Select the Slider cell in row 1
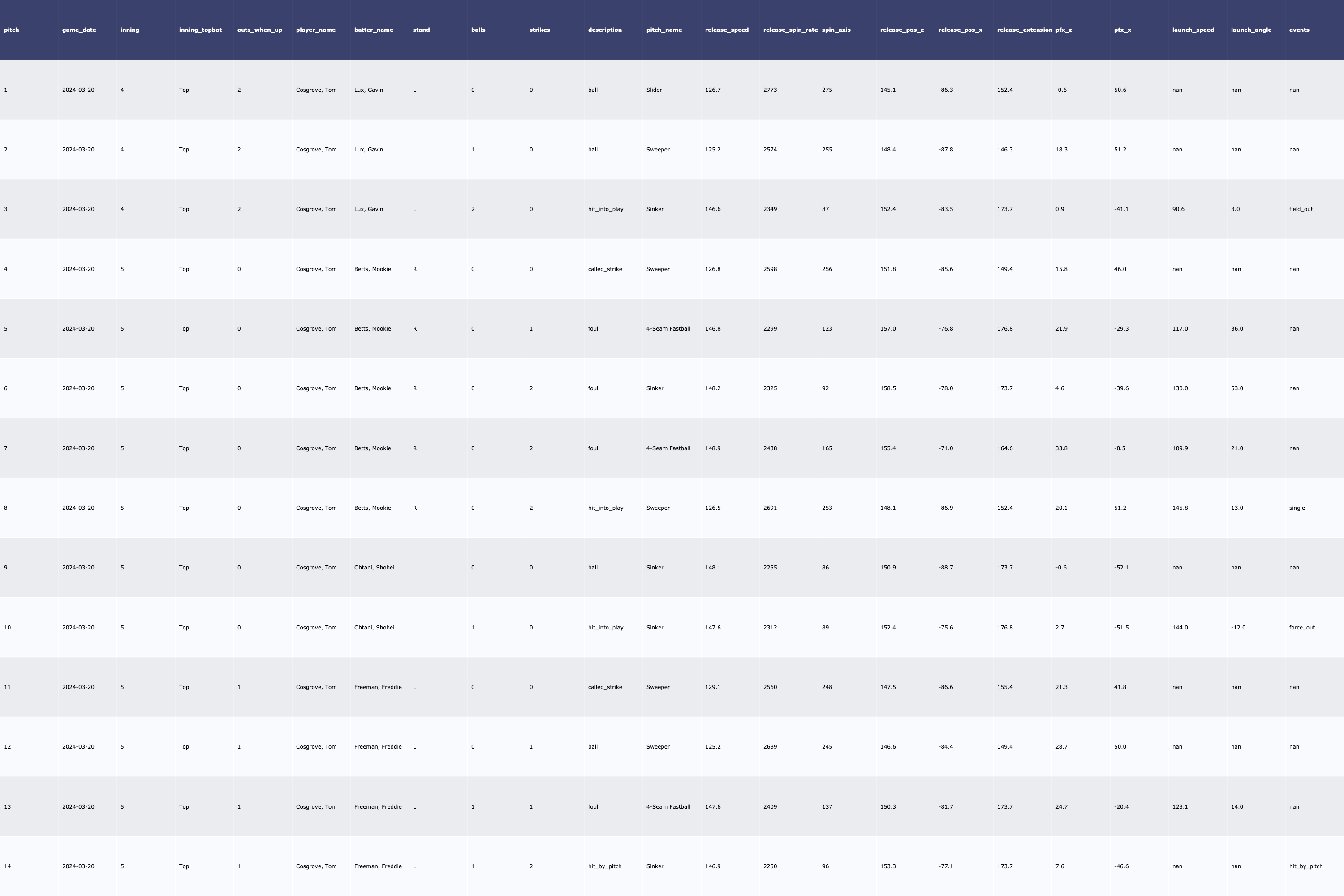The image size is (1344, 896). pos(654,90)
